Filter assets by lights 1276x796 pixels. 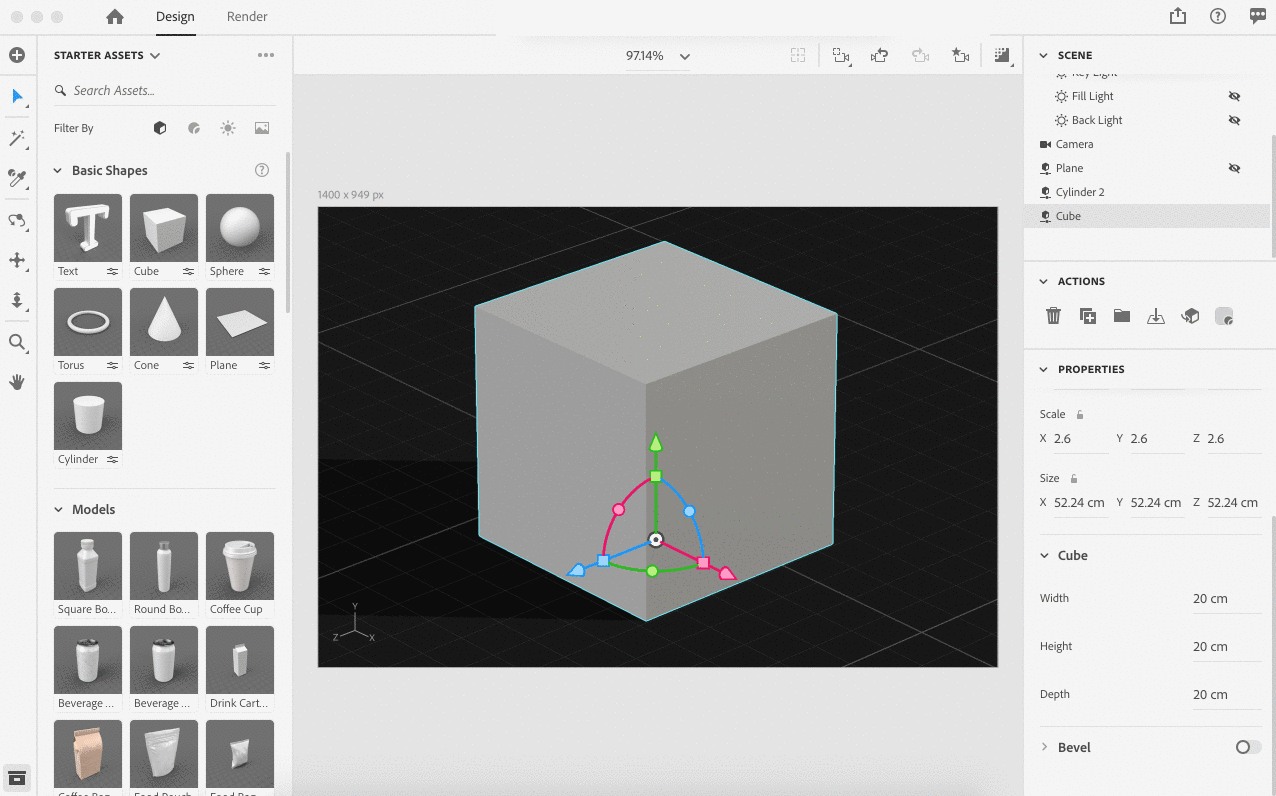pyautogui.click(x=228, y=128)
